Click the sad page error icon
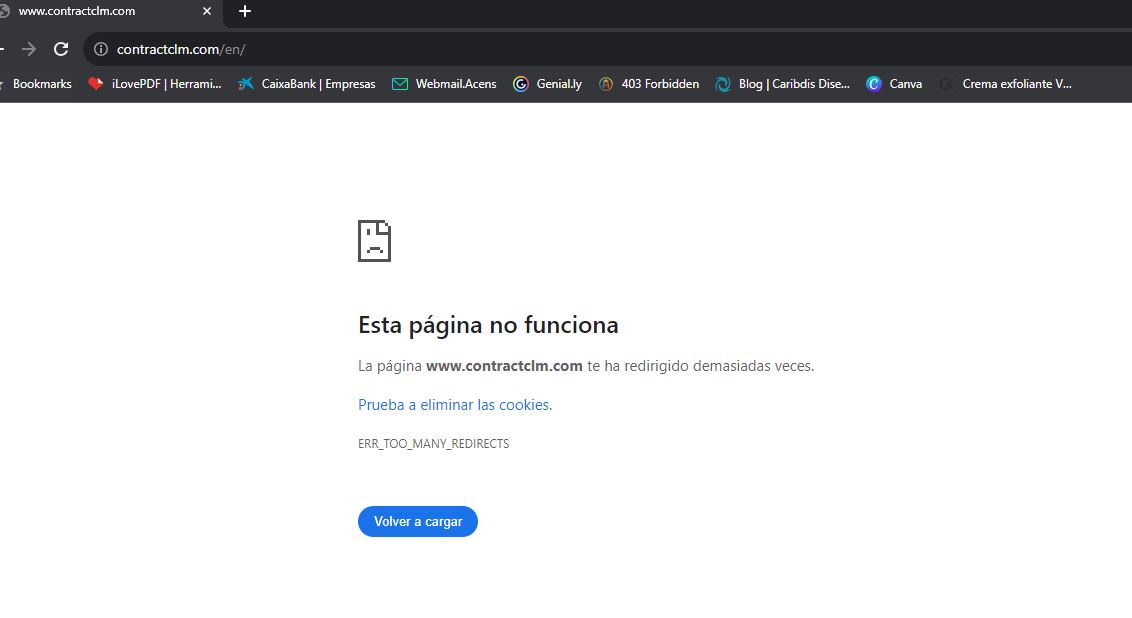The width and height of the screenshot is (1132, 618). 375,241
